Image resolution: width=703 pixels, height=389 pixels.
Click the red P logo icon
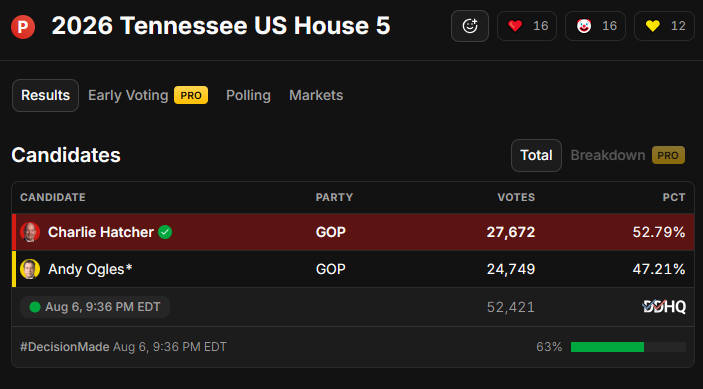23,26
